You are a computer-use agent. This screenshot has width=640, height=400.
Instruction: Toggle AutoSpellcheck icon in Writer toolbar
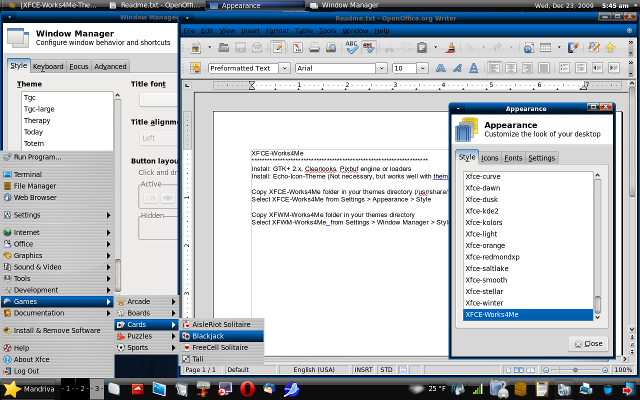pos(369,48)
